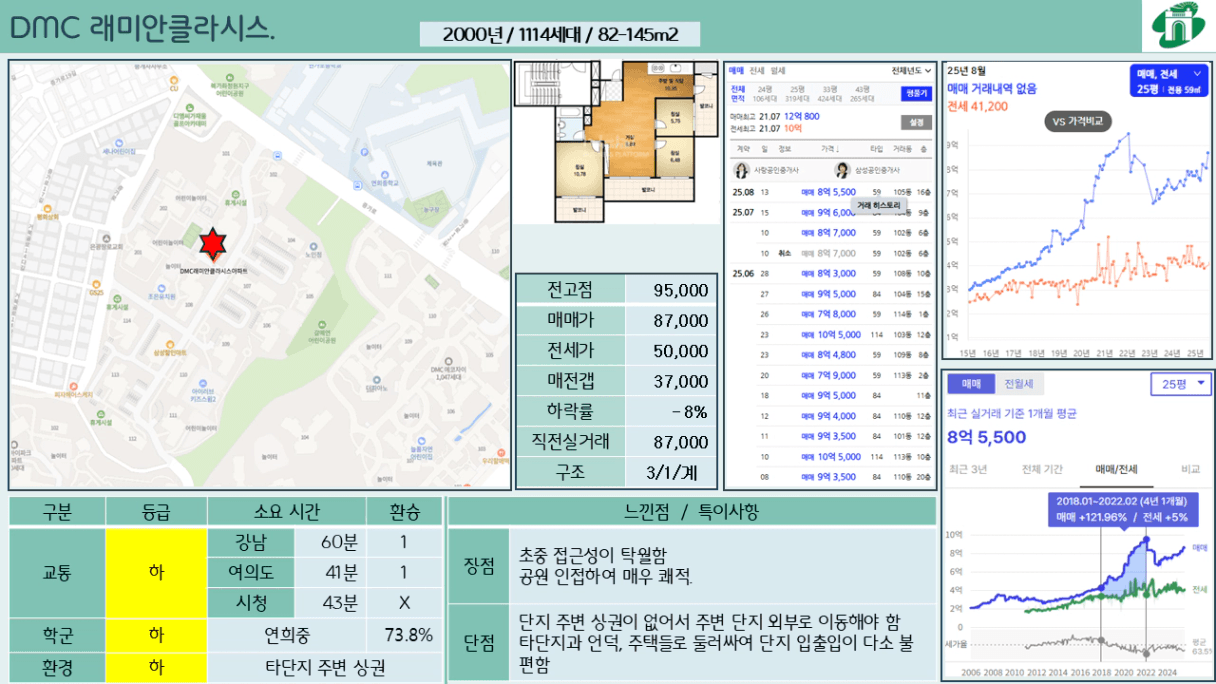This screenshot has width=1216, height=684.
Task: Click the 2022 peak marker on the lower chart
Action: click(1146, 539)
